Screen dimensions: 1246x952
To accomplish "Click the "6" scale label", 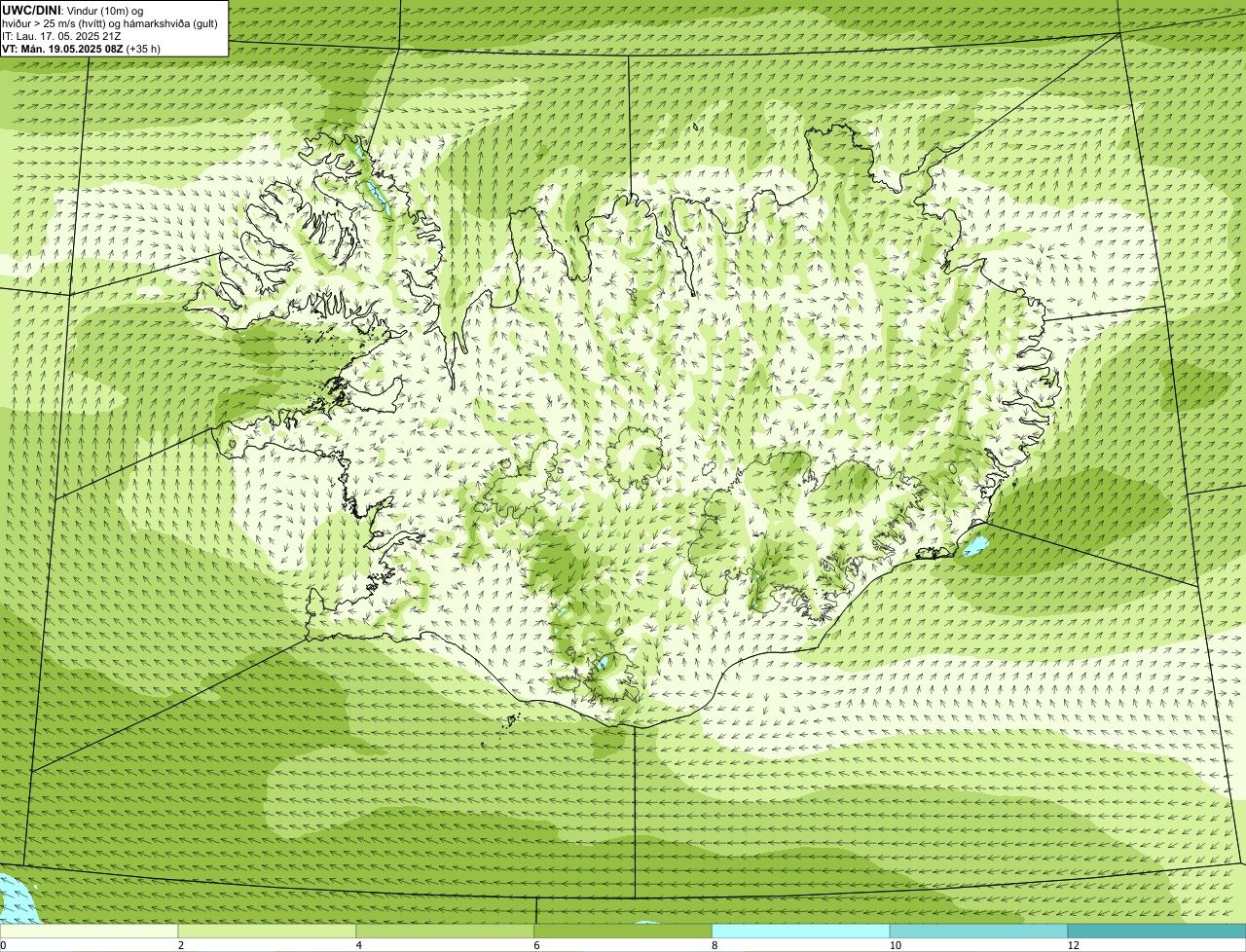I will point(536,945).
